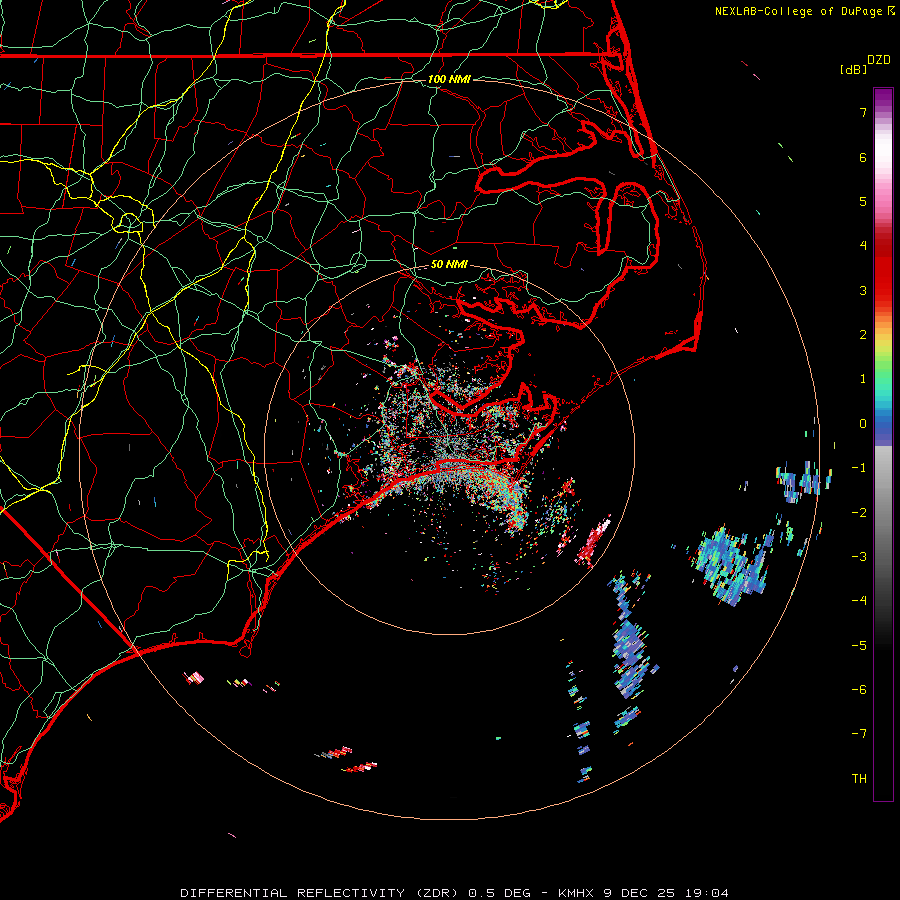
Task: Click the 3 value on the color scale
Action: point(863,290)
